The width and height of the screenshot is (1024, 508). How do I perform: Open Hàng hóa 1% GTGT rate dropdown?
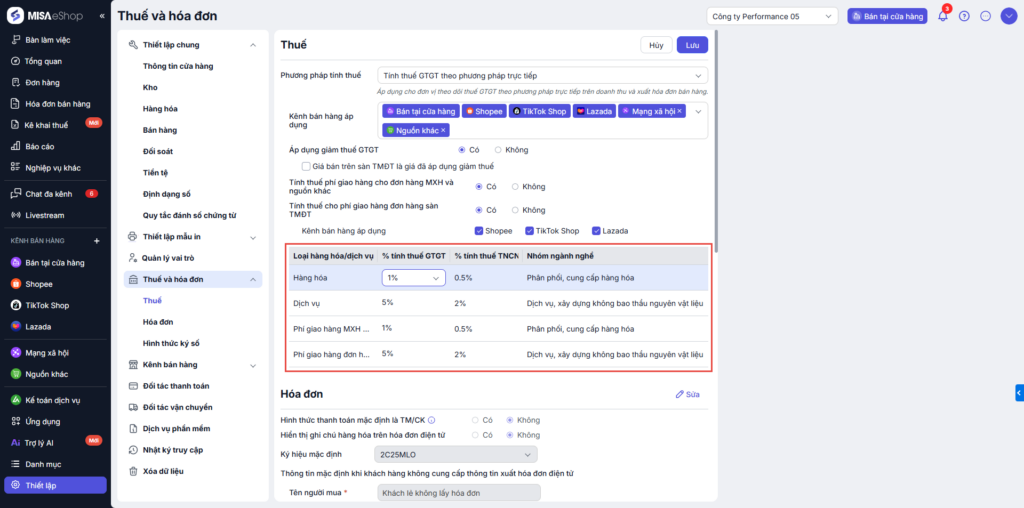[413, 278]
